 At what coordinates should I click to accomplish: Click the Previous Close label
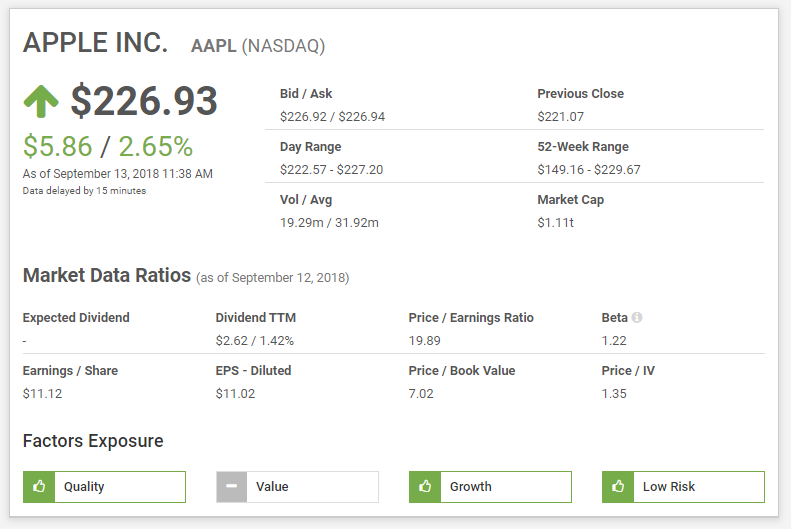pos(580,94)
